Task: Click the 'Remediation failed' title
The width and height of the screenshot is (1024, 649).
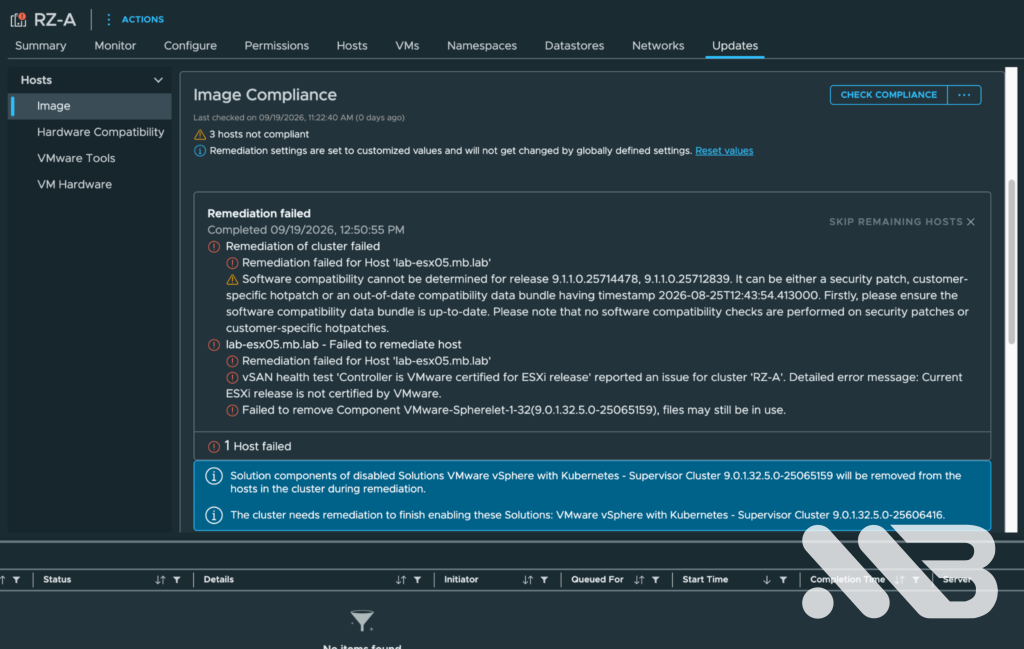Action: (x=259, y=214)
